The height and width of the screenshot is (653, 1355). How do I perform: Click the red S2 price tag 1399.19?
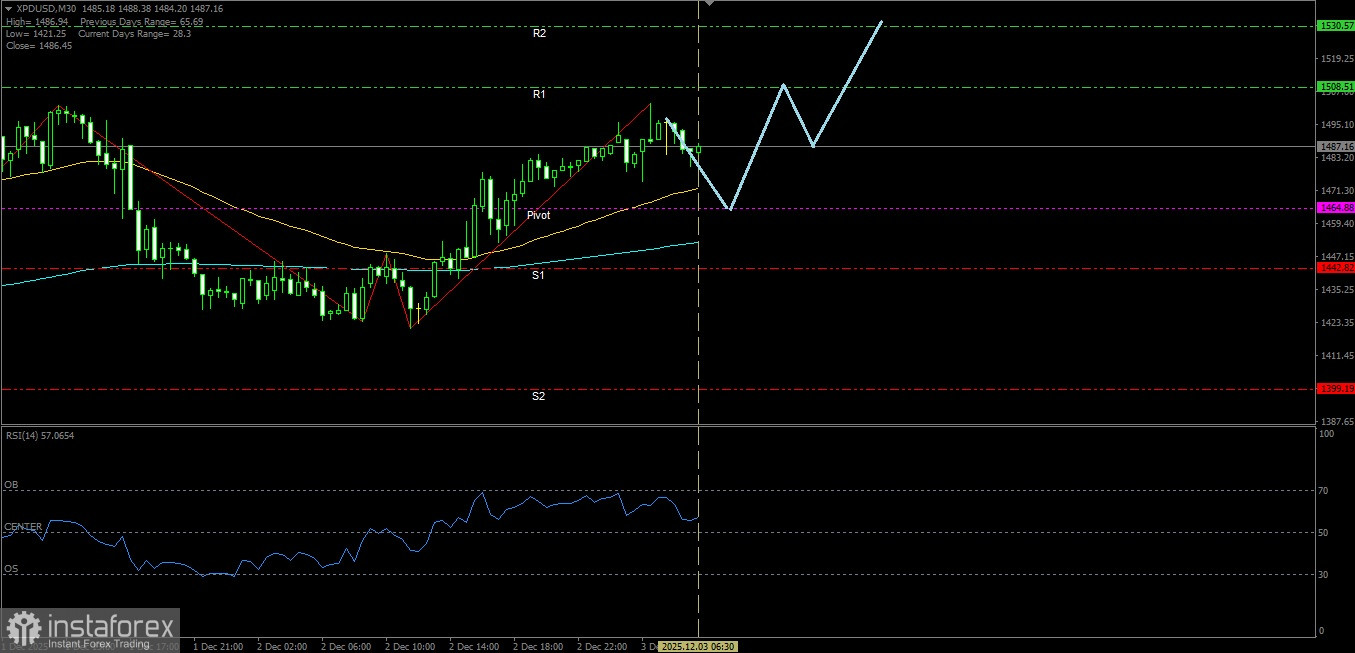pos(1334,388)
